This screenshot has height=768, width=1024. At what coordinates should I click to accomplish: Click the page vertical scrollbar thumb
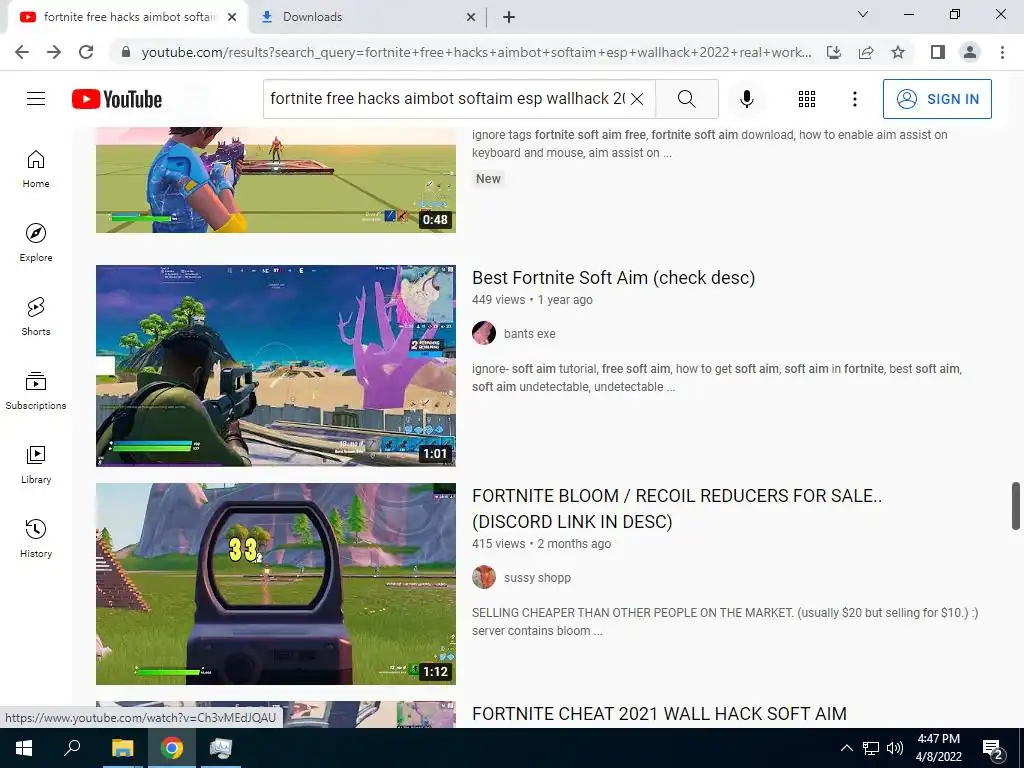1016,506
